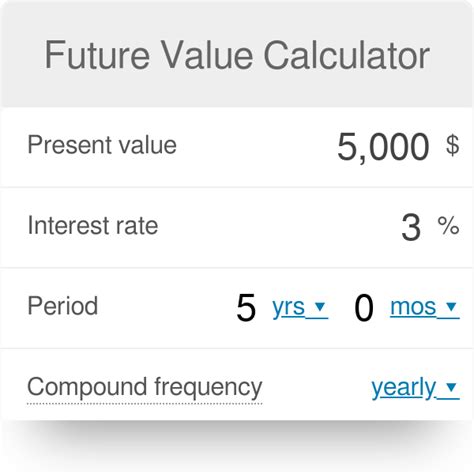Click the percent symbol beside interest rate
The image size is (474, 474).
coord(448,226)
